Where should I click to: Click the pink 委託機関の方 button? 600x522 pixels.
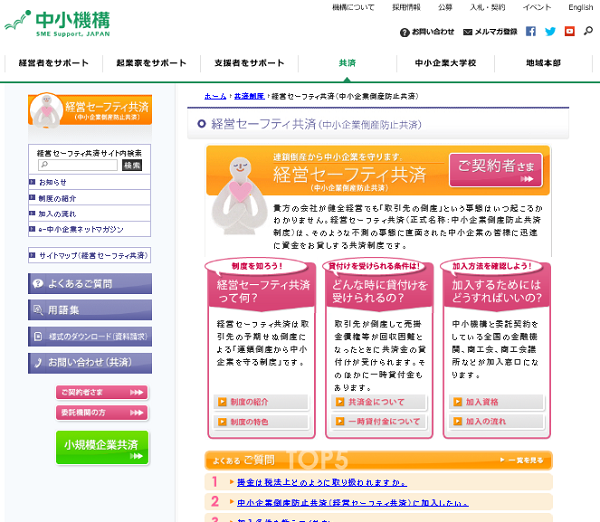[x=102, y=413]
